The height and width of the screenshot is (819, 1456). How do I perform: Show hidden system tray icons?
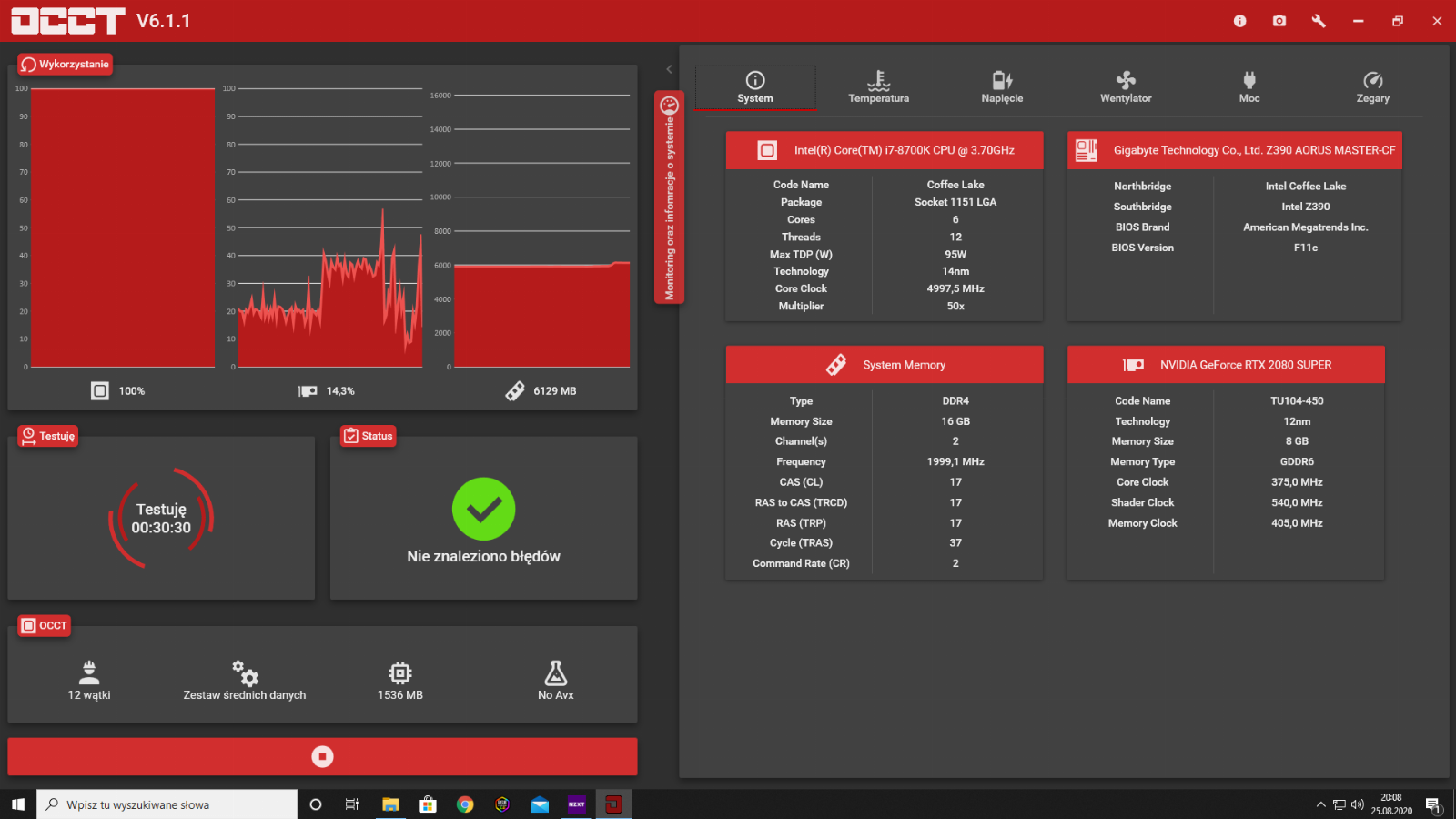click(x=1320, y=804)
